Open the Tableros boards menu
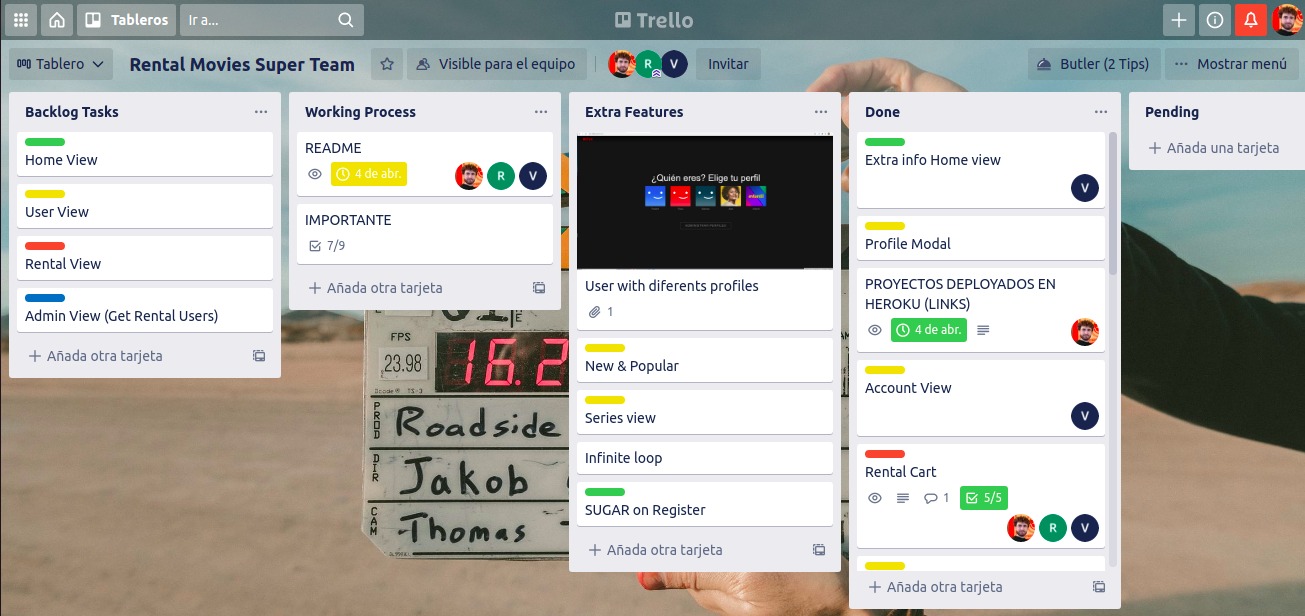This screenshot has height=616, width=1305. tap(126, 20)
